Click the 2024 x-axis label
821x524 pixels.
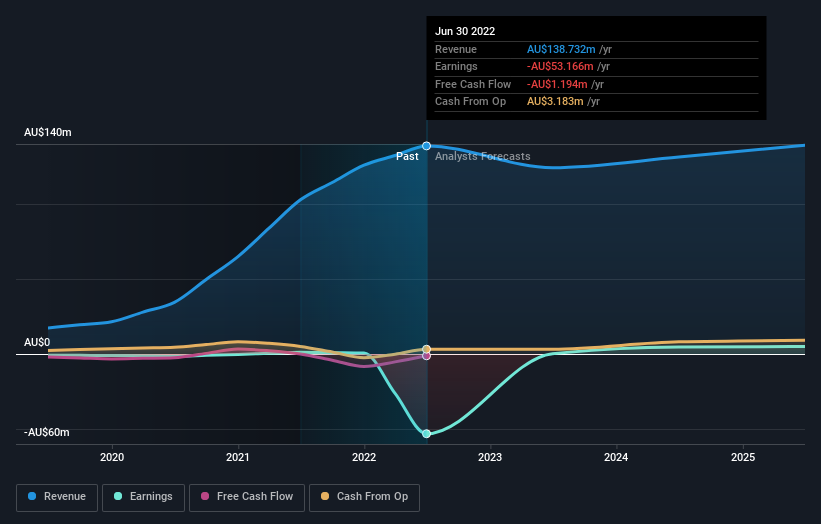click(x=616, y=458)
